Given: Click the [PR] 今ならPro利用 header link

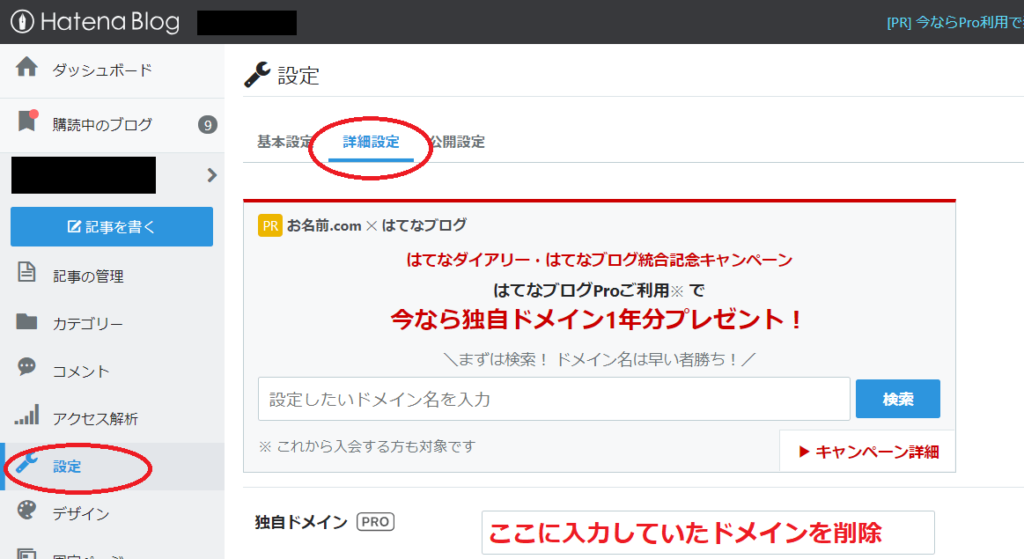Looking at the screenshot, I should click(x=955, y=22).
